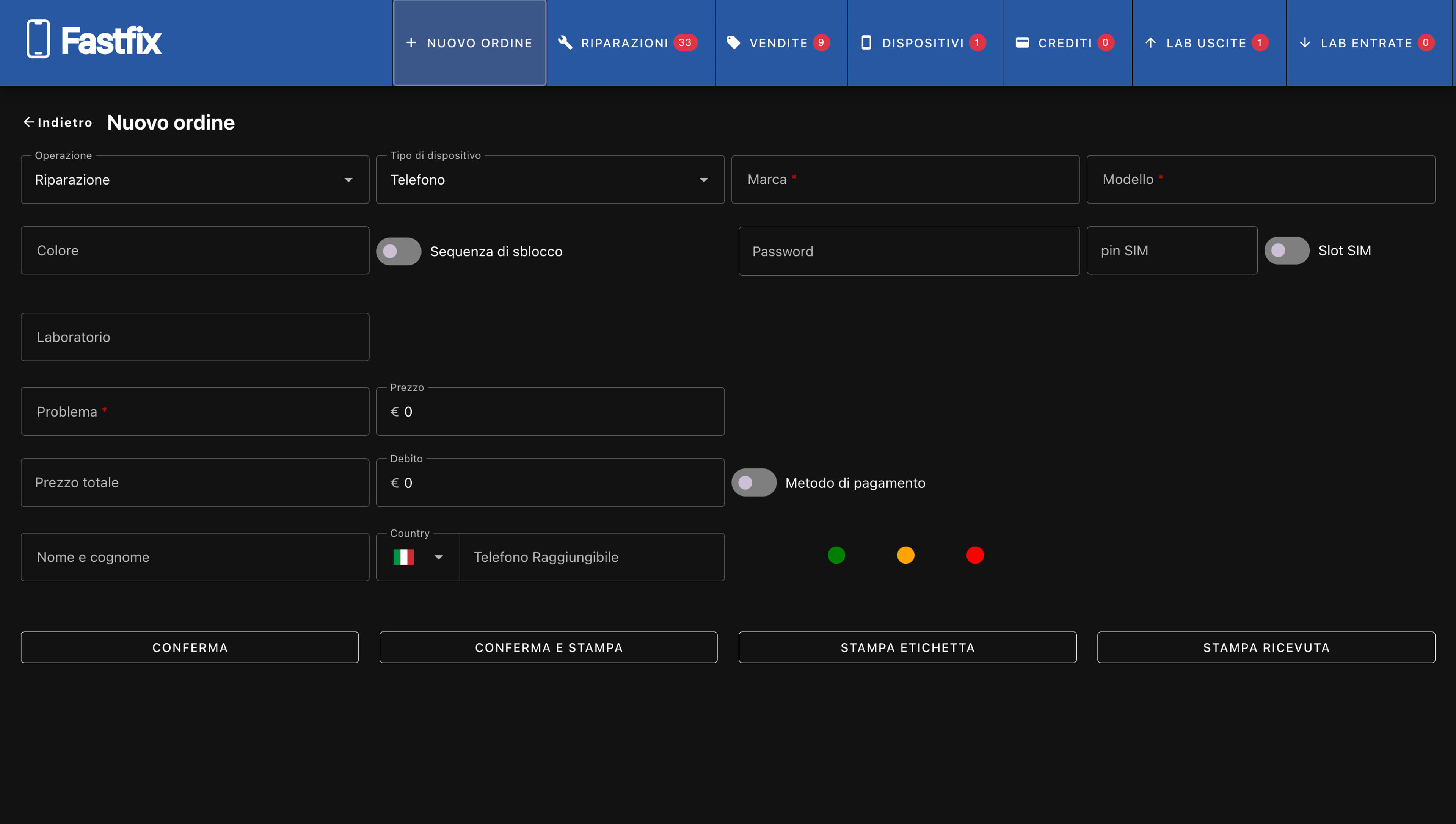
Task: Click the tag icon beside Vendite
Action: coord(733,43)
